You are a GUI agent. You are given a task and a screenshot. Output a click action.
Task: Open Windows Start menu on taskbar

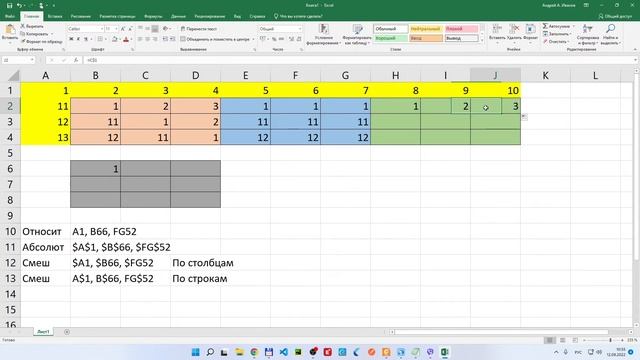(196, 352)
